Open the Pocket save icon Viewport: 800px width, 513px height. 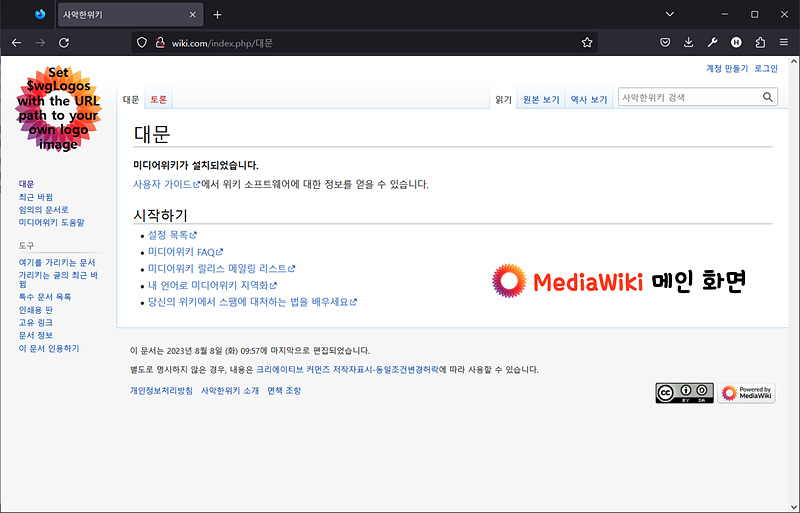665,43
